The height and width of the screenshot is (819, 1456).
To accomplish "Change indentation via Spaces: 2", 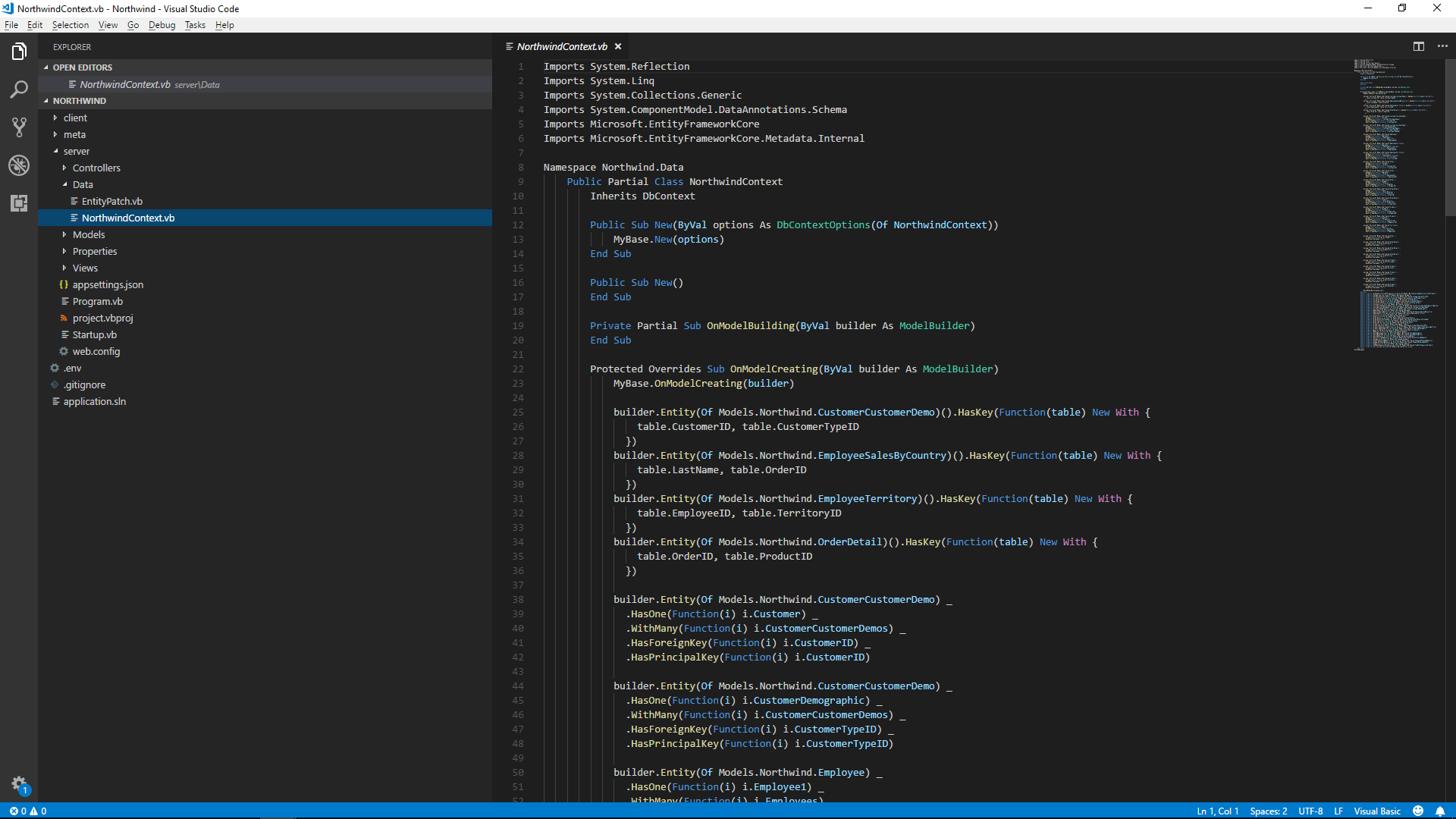I will [1269, 811].
